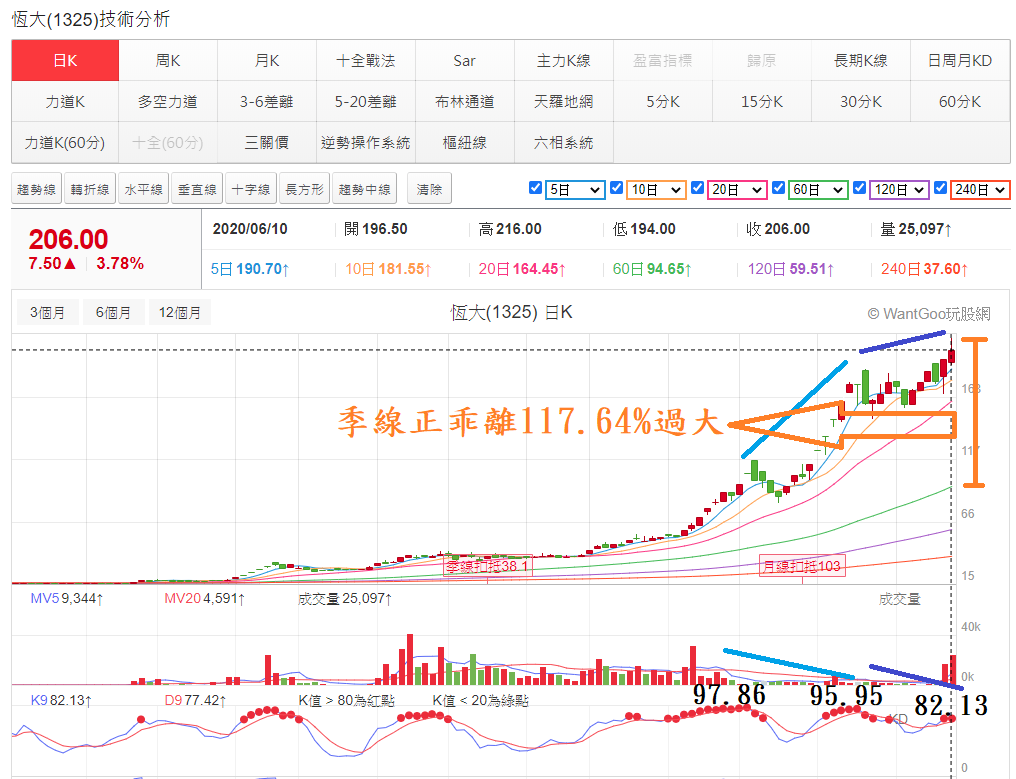Expand the 5日 period dropdown
1016x779 pixels.
coord(575,190)
